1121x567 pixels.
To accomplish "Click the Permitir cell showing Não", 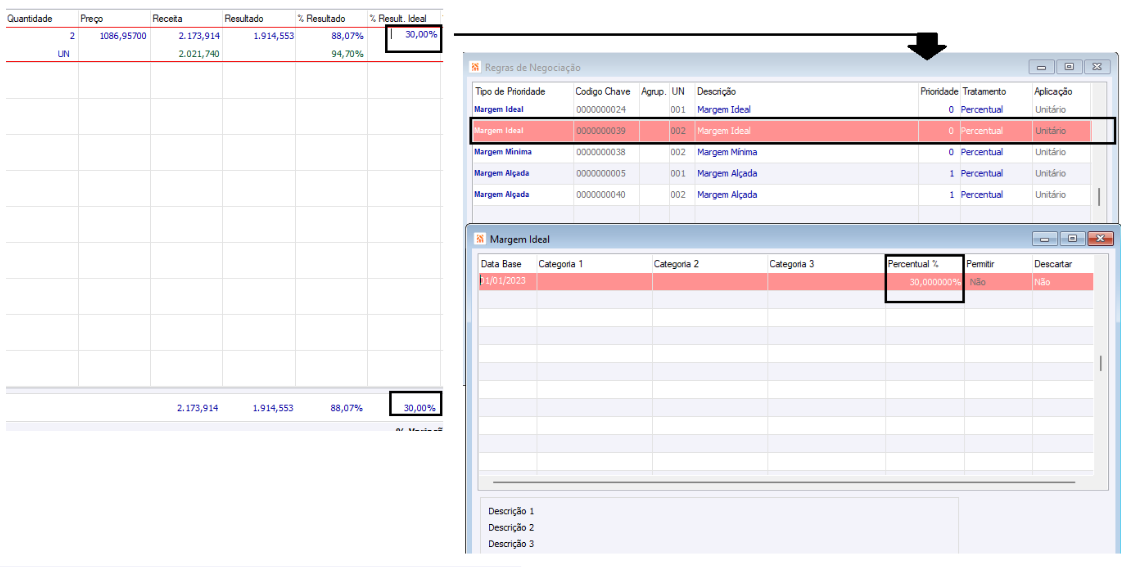I will coord(998,282).
